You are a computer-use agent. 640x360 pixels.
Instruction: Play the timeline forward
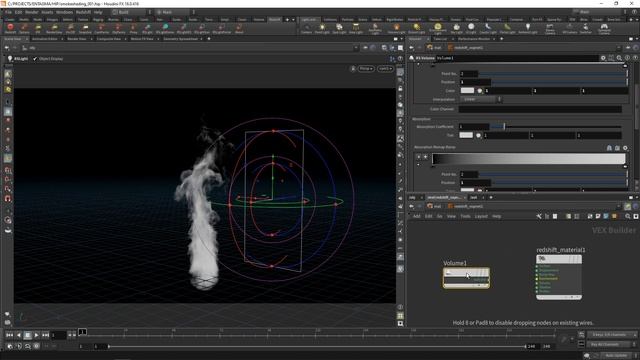click(36, 335)
